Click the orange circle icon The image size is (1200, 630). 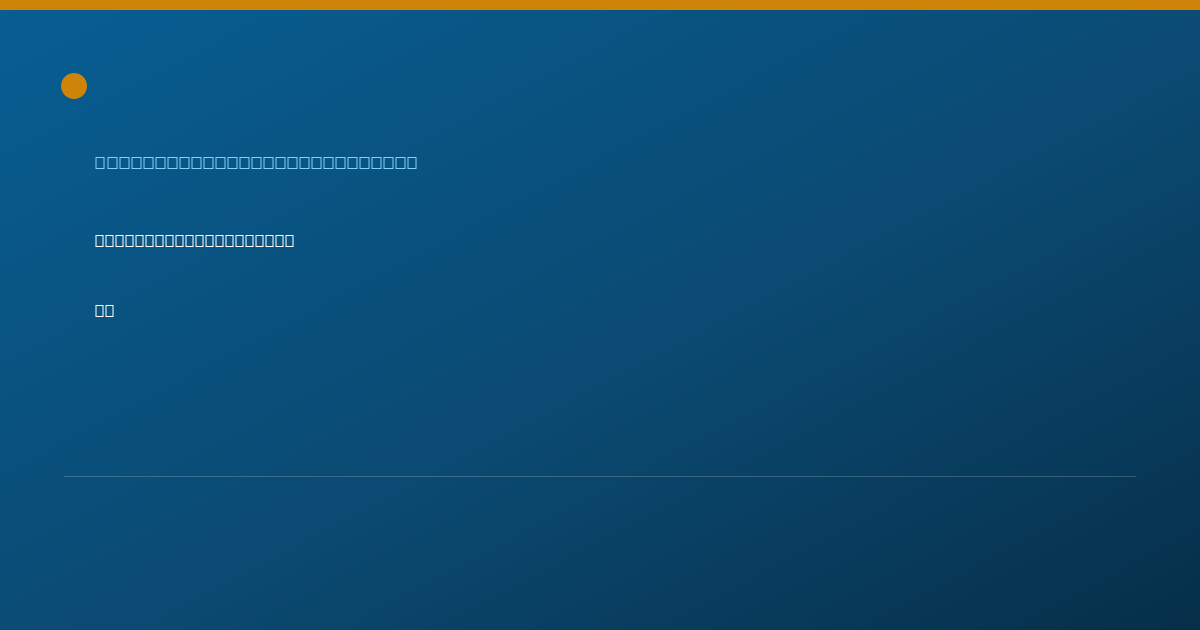(74, 86)
